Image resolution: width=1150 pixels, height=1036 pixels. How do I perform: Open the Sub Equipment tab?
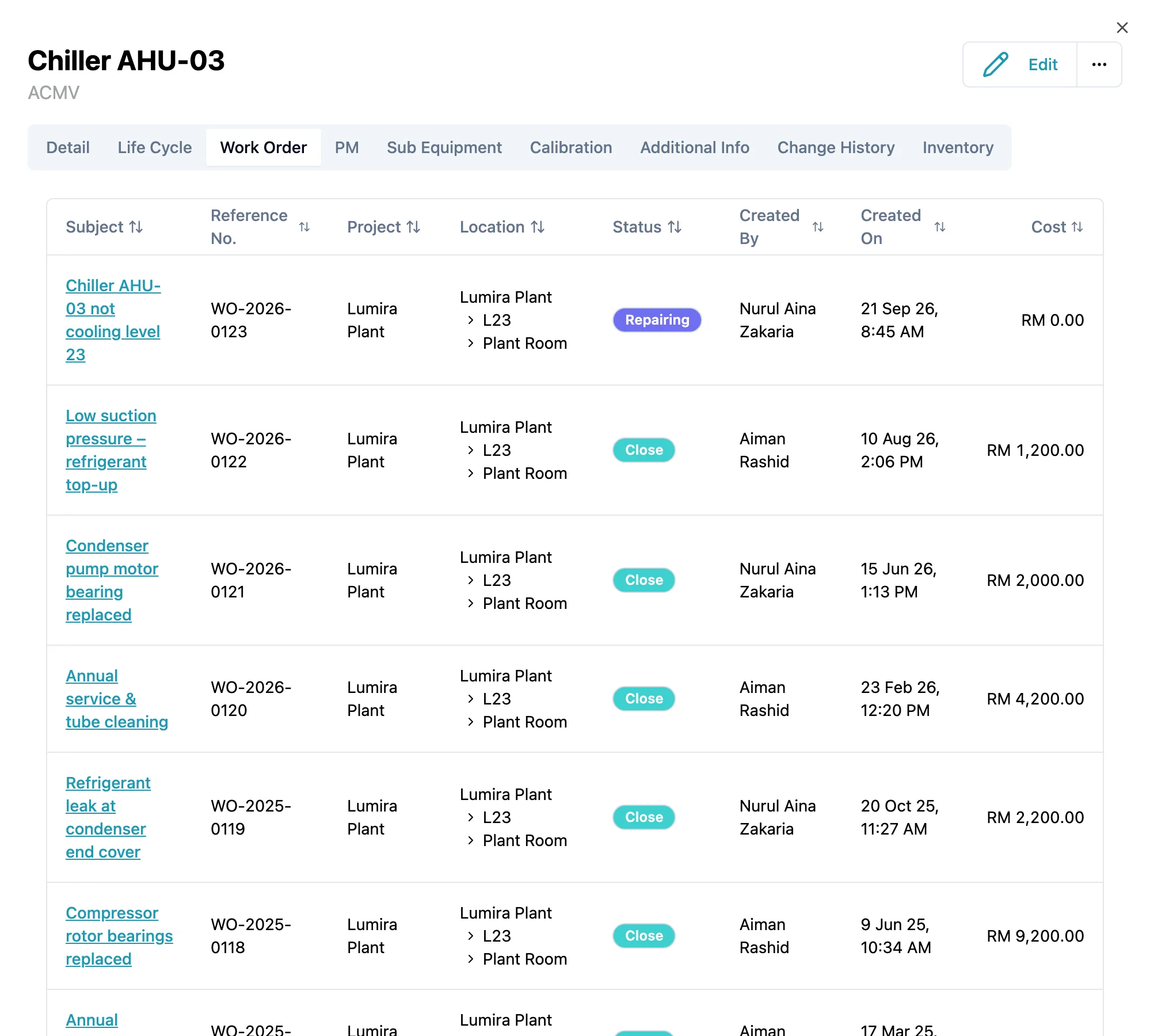(444, 147)
